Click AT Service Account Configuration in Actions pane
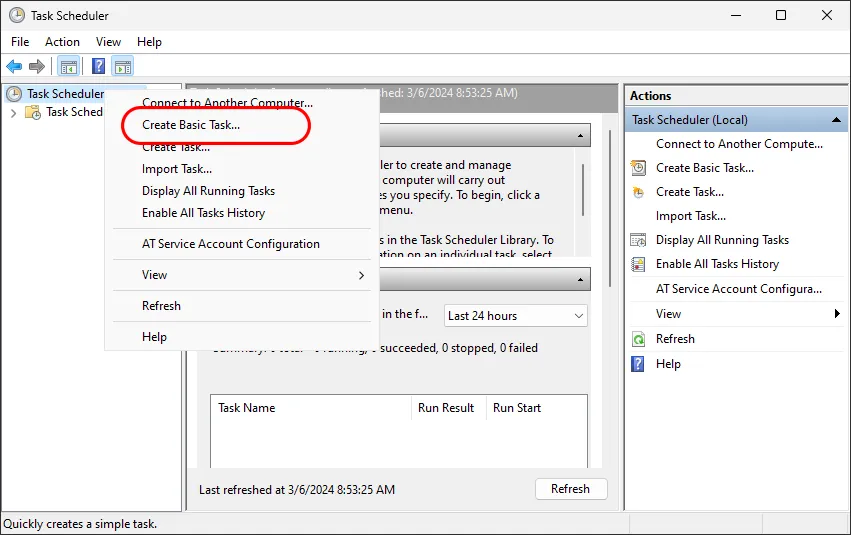The width and height of the screenshot is (851, 535). pos(739,289)
